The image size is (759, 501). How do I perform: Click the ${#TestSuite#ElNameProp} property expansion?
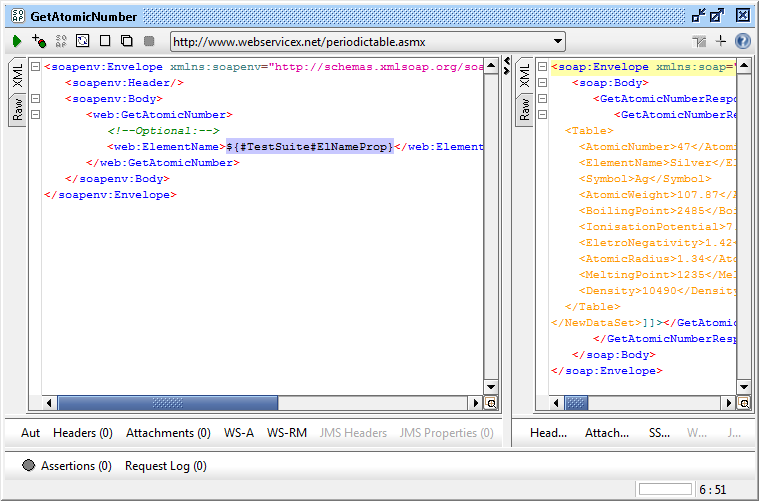[310, 147]
